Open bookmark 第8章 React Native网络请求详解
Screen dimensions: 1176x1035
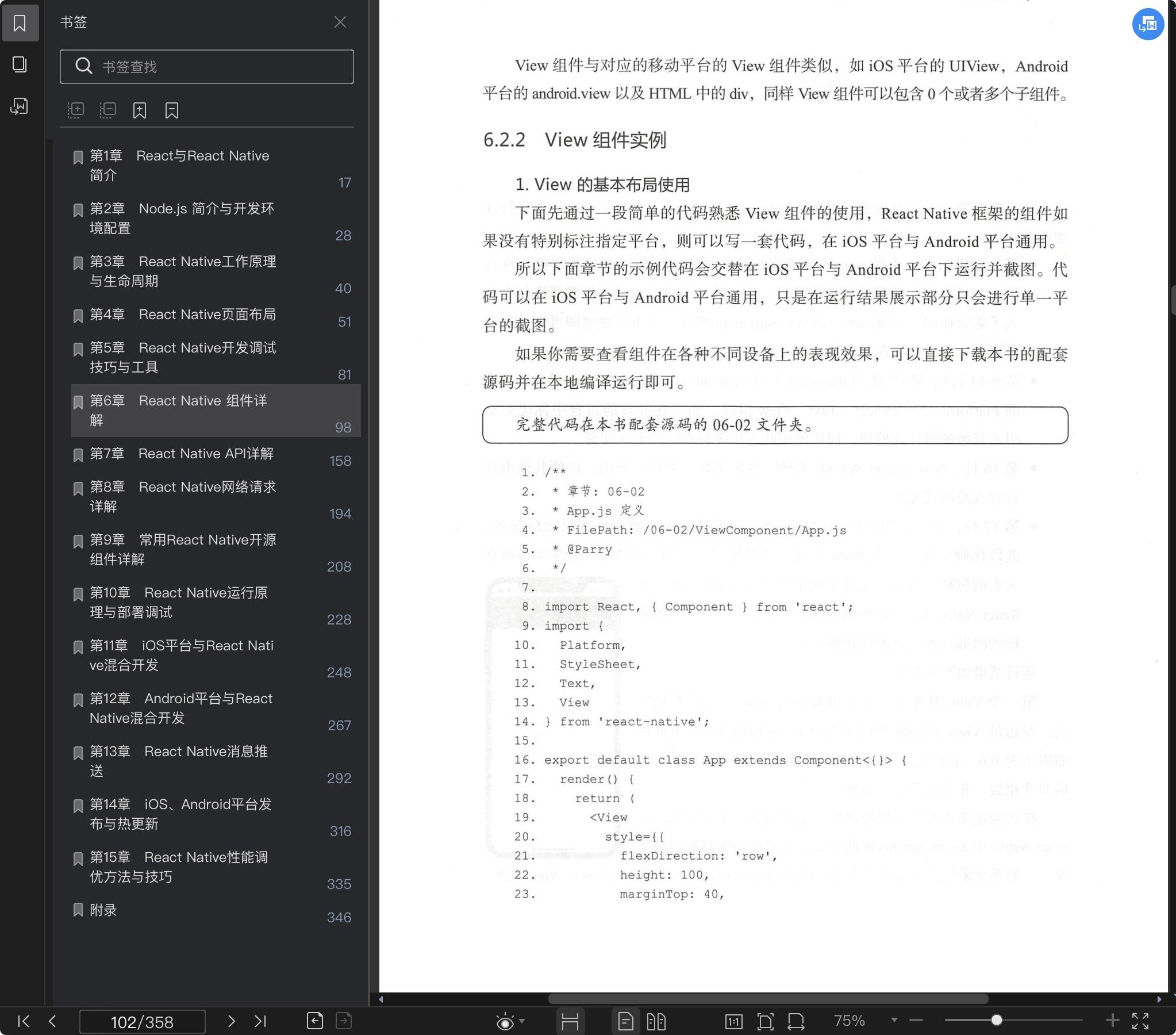point(216,497)
